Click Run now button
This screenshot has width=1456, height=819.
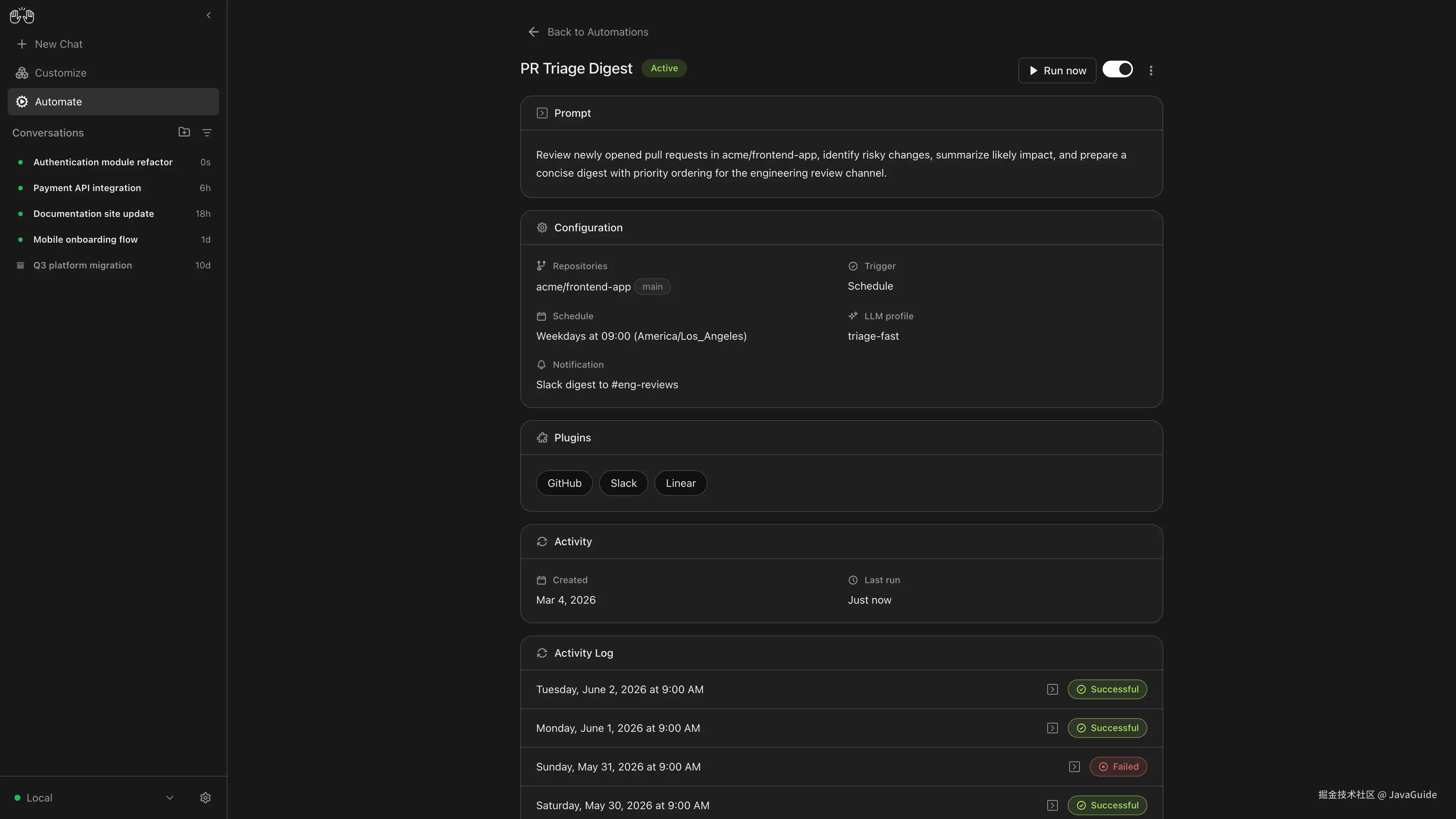(x=1057, y=71)
